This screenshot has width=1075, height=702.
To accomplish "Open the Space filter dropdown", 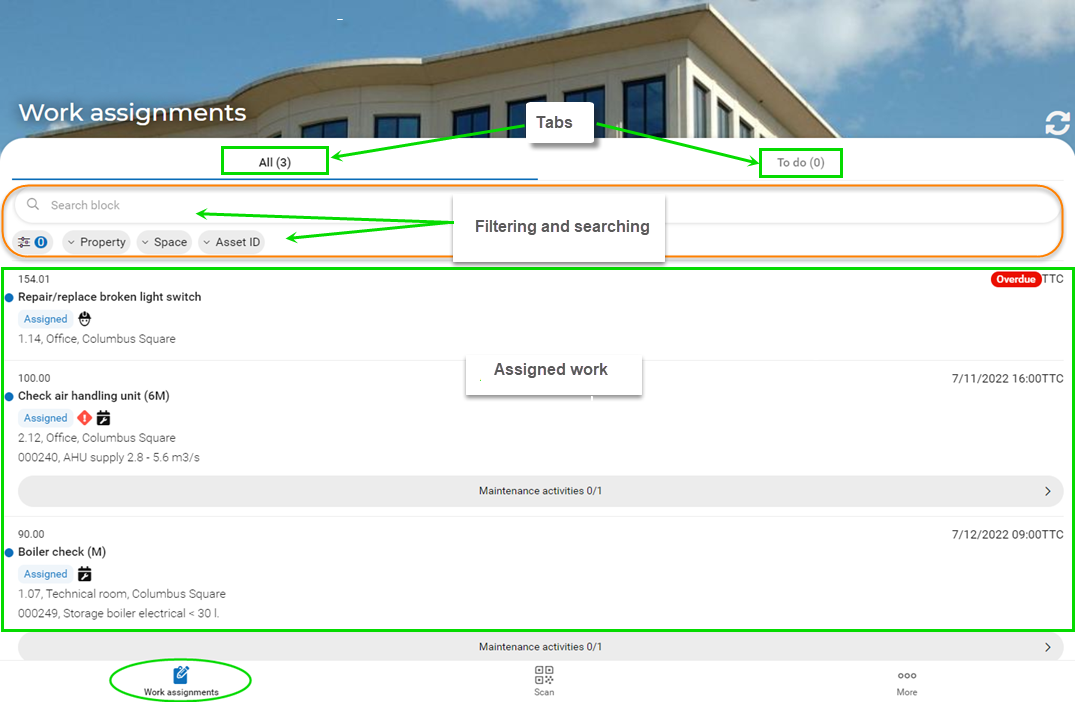I will pyautogui.click(x=164, y=241).
